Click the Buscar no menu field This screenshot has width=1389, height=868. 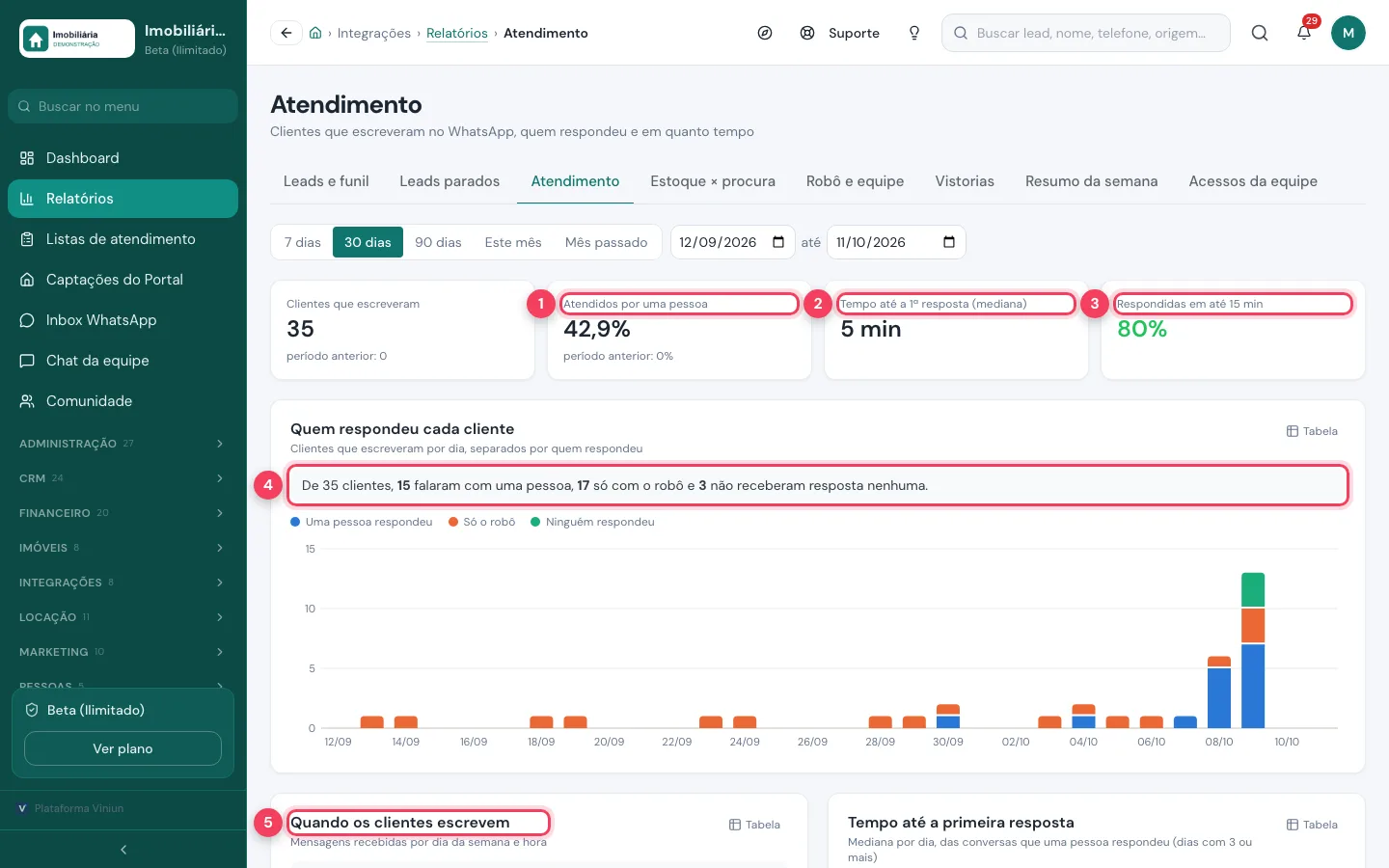123,106
